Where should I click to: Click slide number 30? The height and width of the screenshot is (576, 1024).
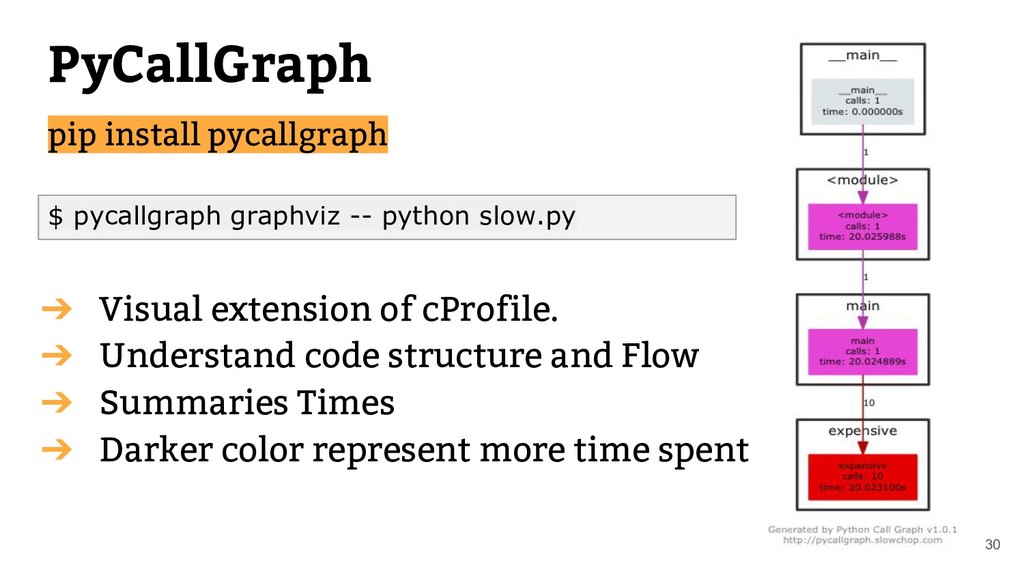pos(992,545)
